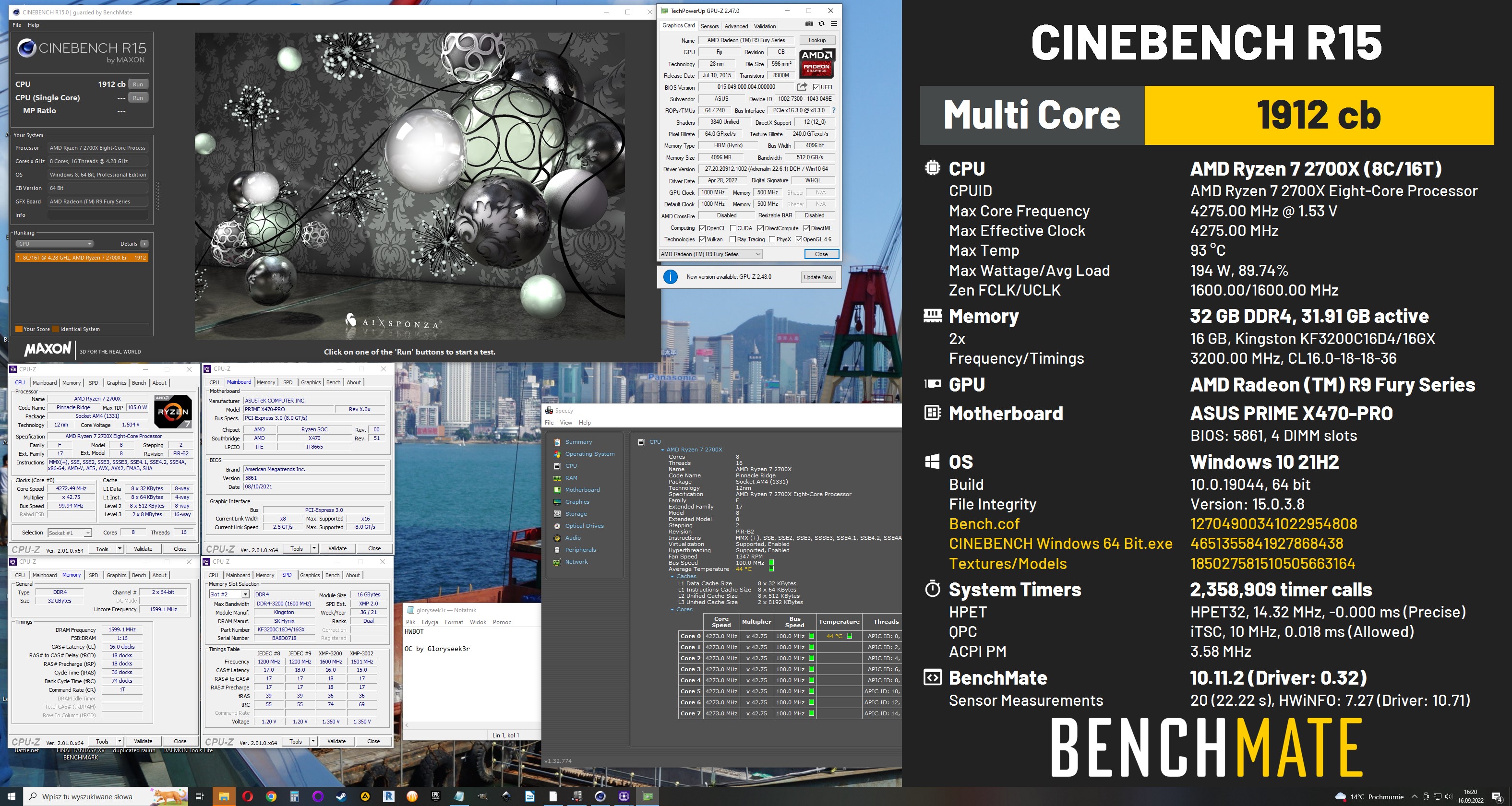
Task: Click Validate in CPU-Z SPD window
Action: click(336, 741)
